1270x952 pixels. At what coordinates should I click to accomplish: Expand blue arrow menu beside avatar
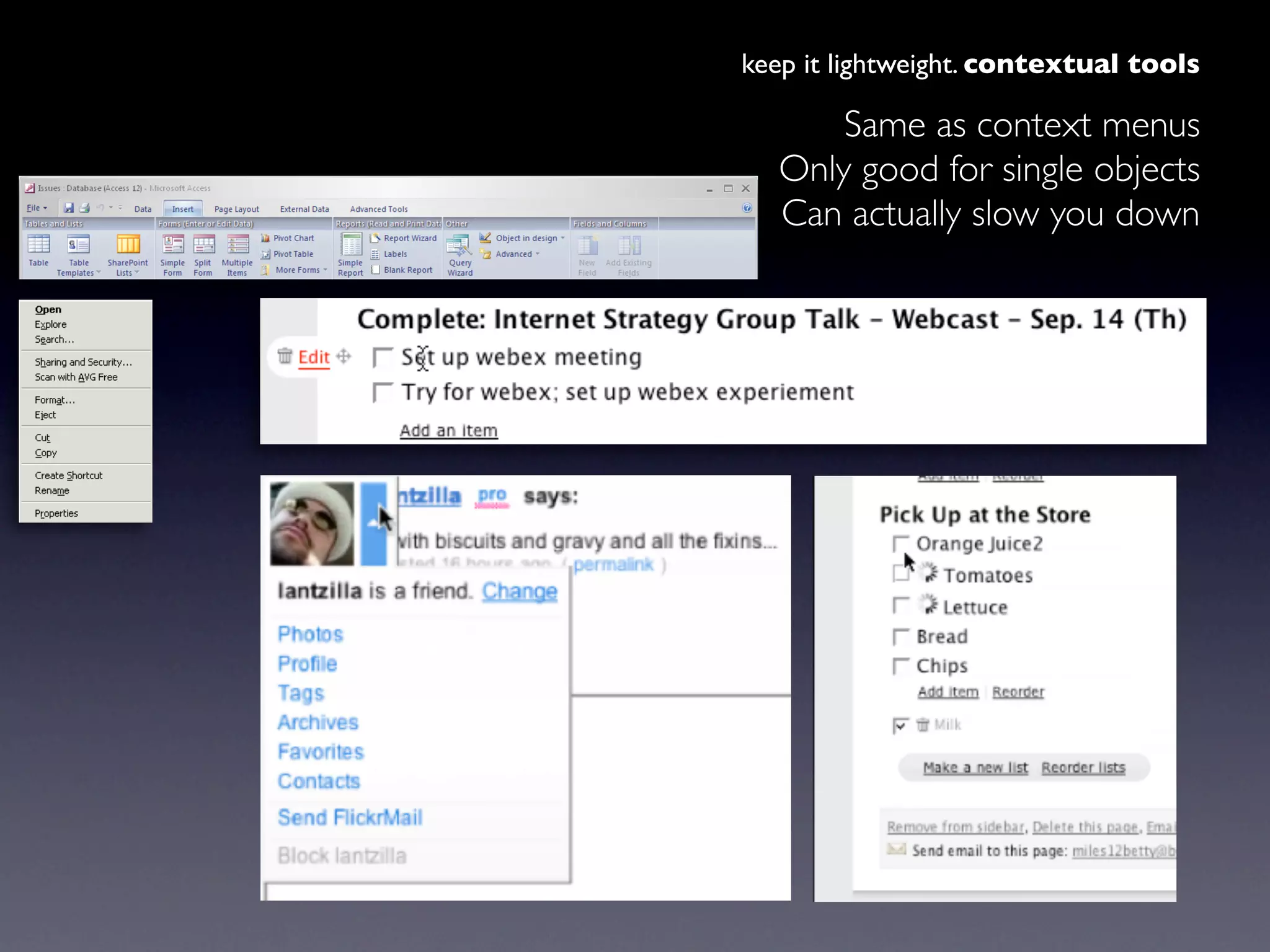(x=373, y=524)
